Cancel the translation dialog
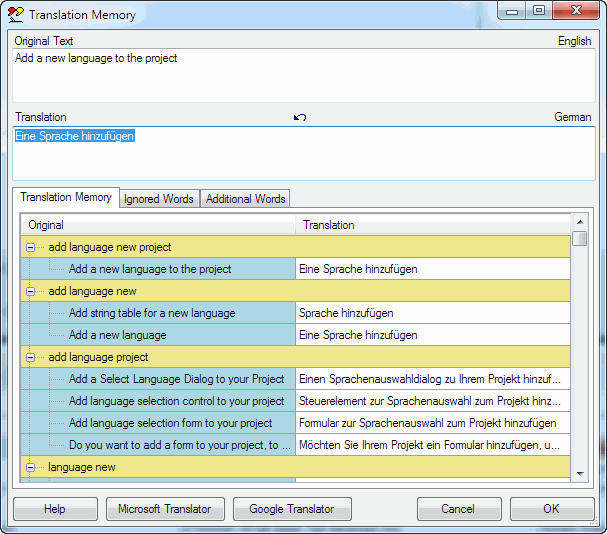Screen dimensions: 607x534 (458, 509)
